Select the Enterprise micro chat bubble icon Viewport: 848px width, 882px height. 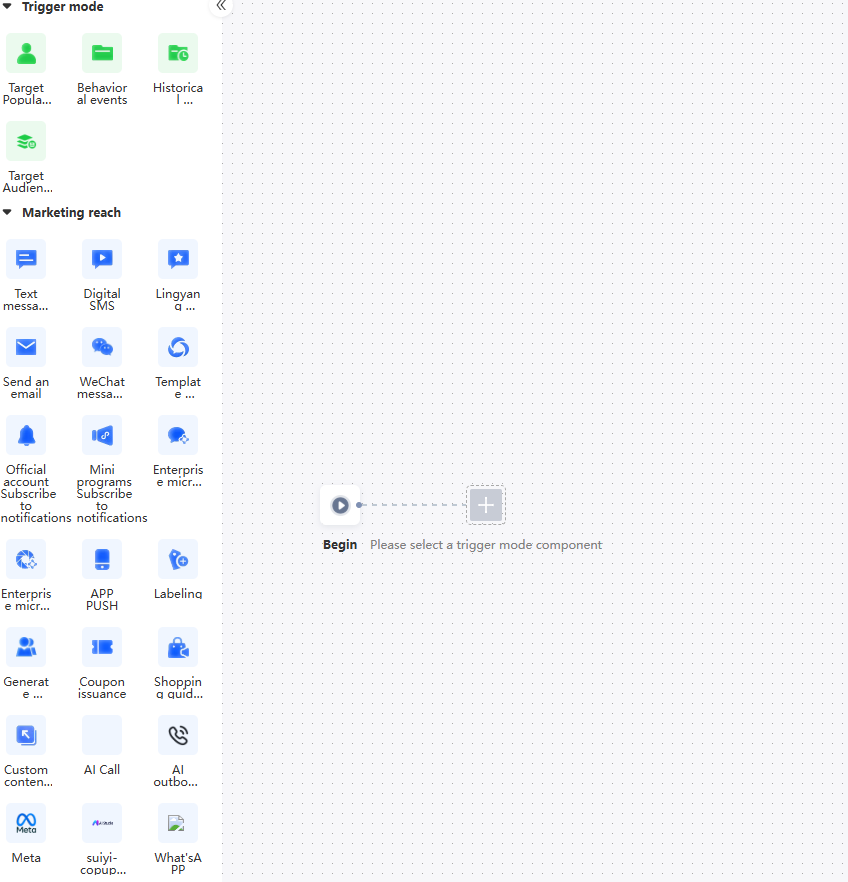pyautogui.click(x=178, y=435)
